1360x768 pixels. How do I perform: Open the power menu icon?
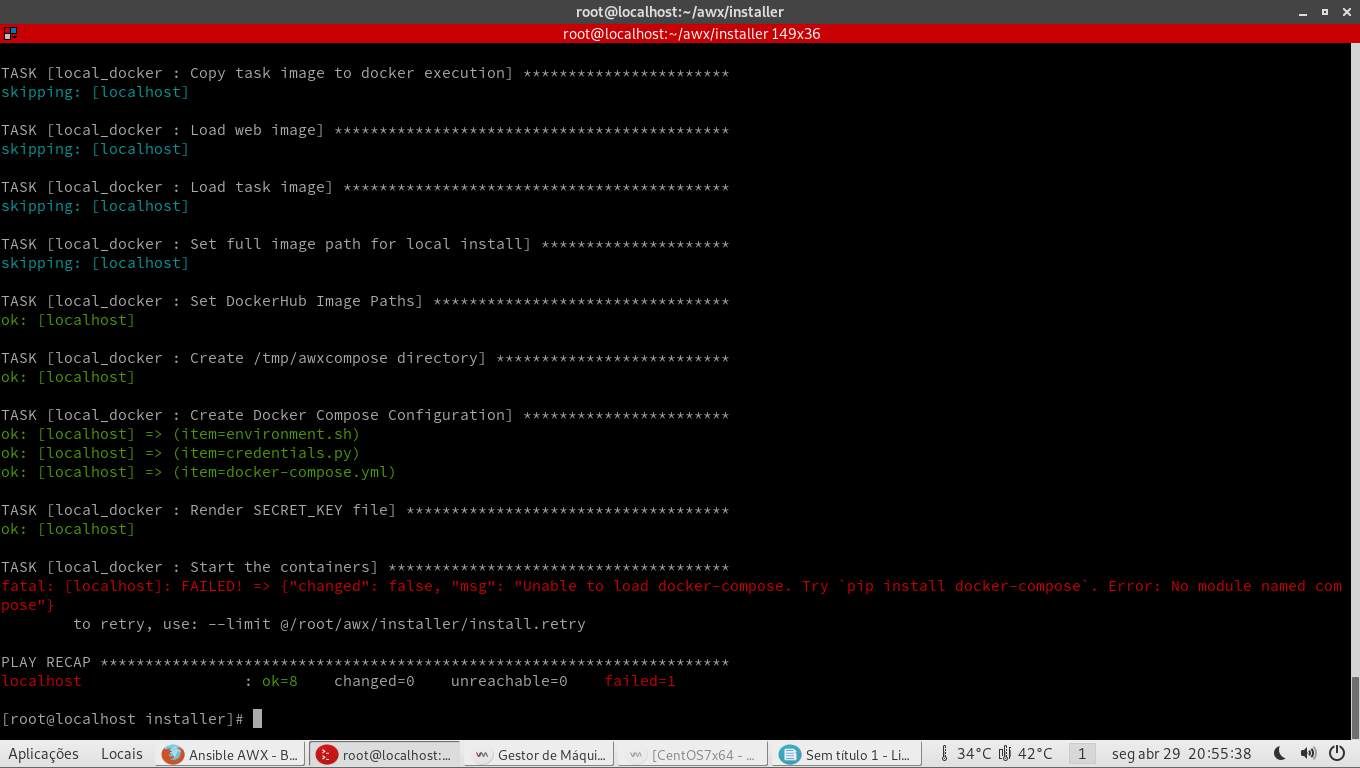(x=1337, y=754)
